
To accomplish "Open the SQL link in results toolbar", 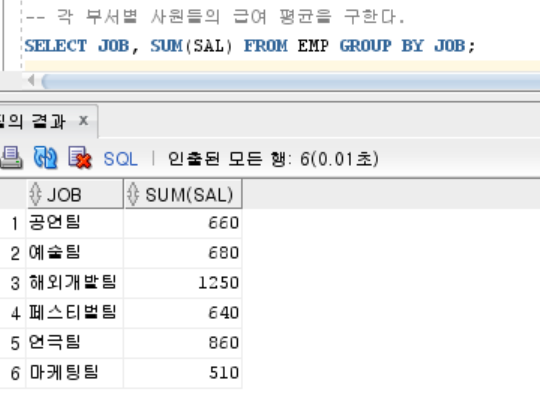I will (x=121, y=159).
